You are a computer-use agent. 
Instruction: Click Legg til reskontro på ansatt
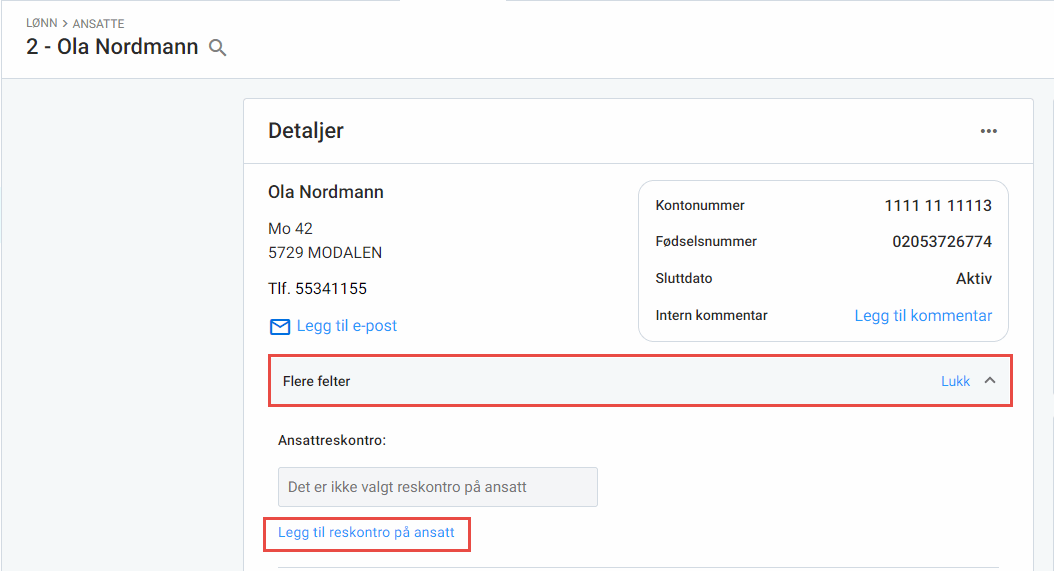366,533
